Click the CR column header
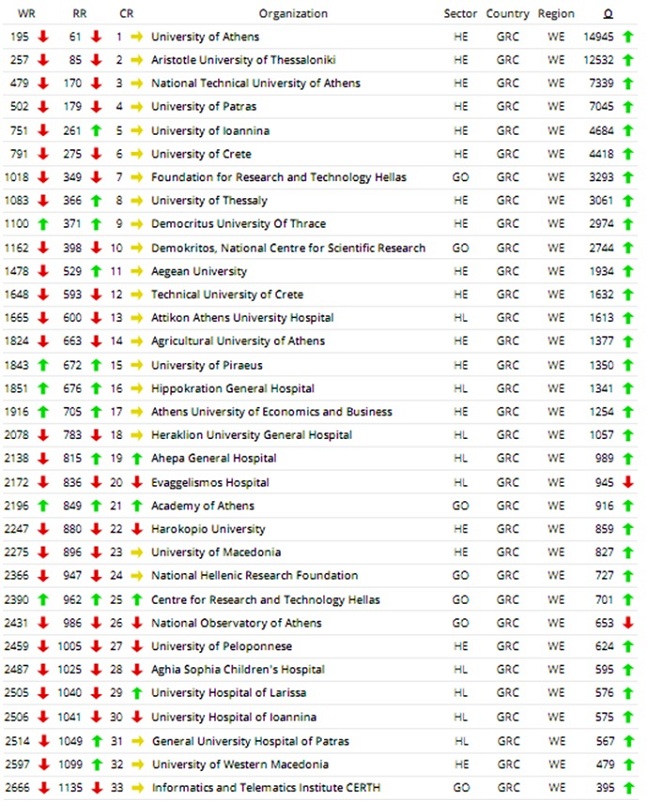Image resolution: width=648 pixels, height=802 pixels. [126, 14]
